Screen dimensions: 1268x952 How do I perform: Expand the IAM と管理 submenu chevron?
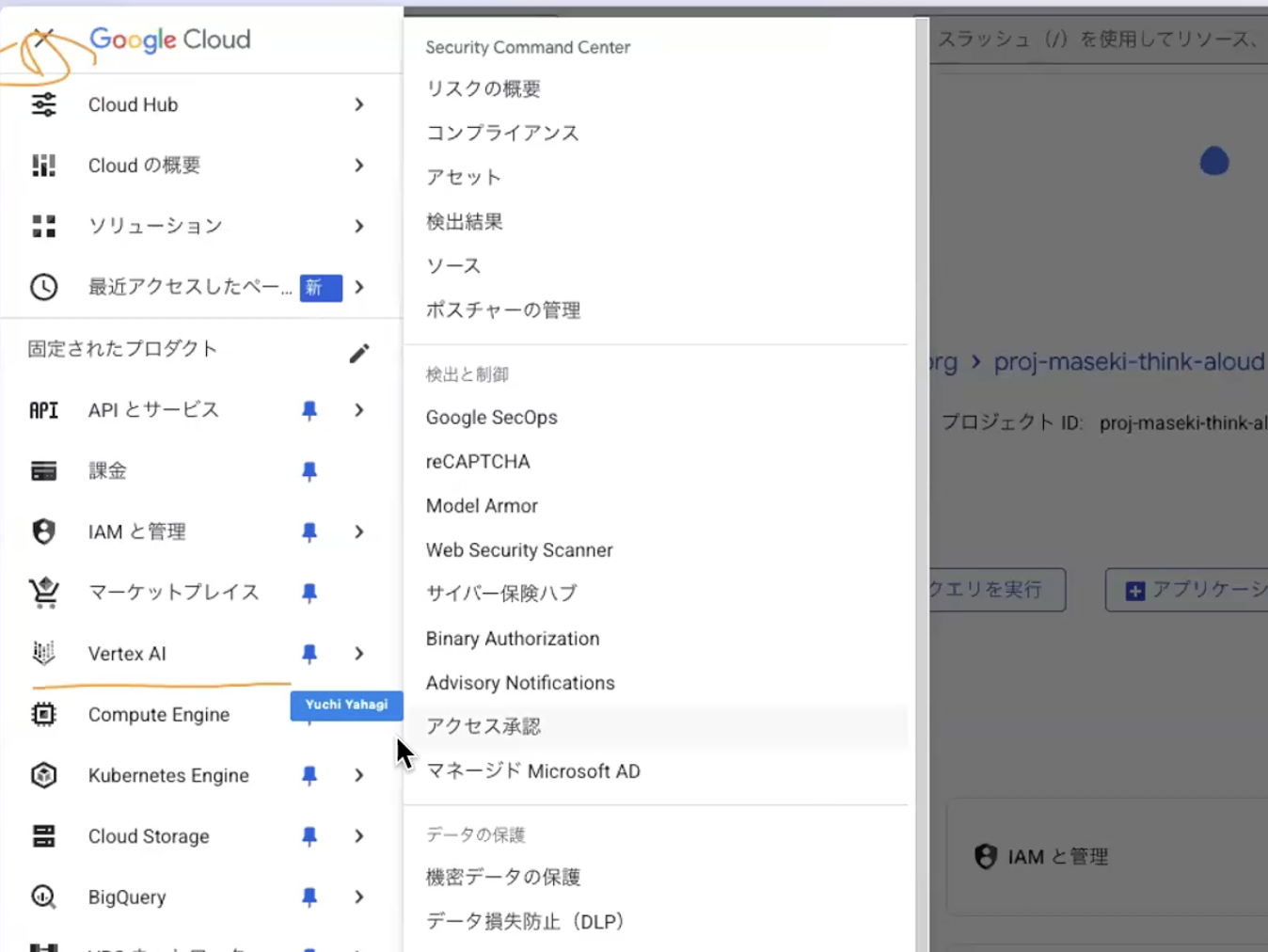point(358,532)
